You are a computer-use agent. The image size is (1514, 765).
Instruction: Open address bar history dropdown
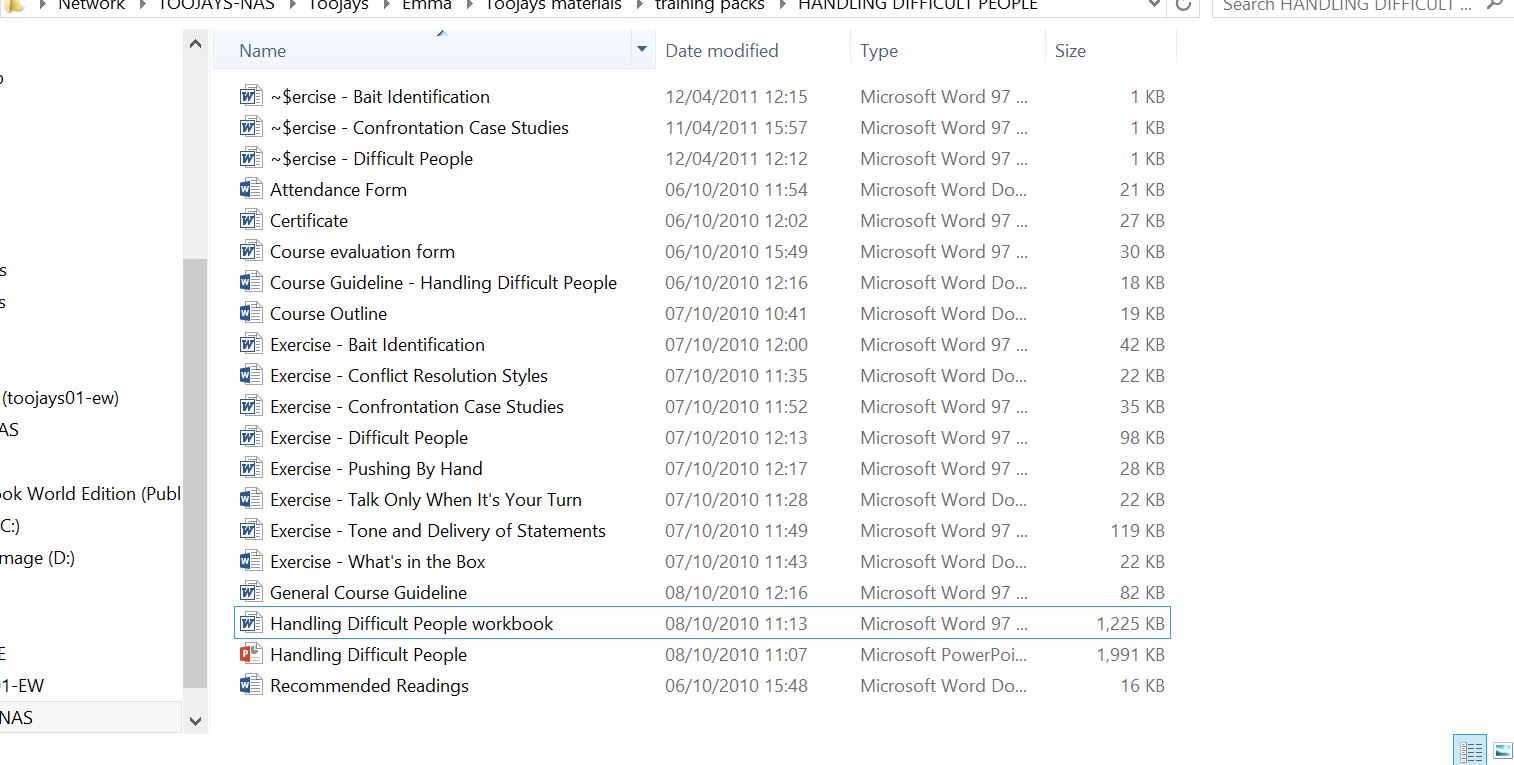[x=1154, y=5]
